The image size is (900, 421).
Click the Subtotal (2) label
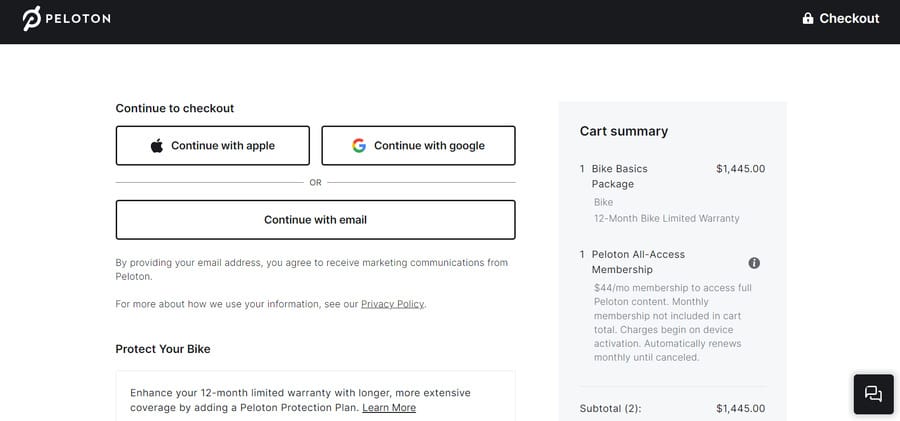tap(610, 408)
